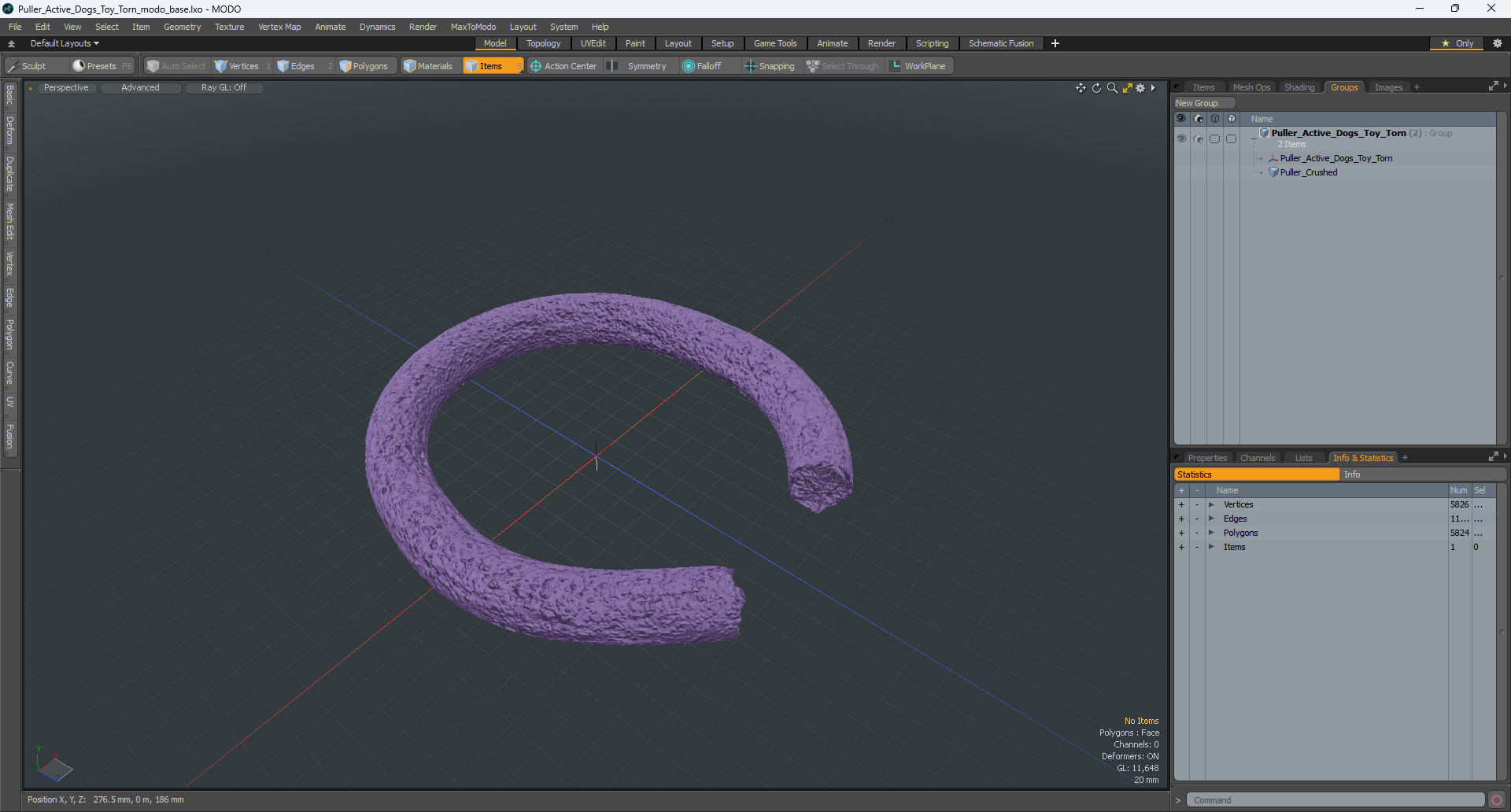Screen dimensions: 1511x812
Task: Click the eye column header in Groups list
Action: point(1181,119)
